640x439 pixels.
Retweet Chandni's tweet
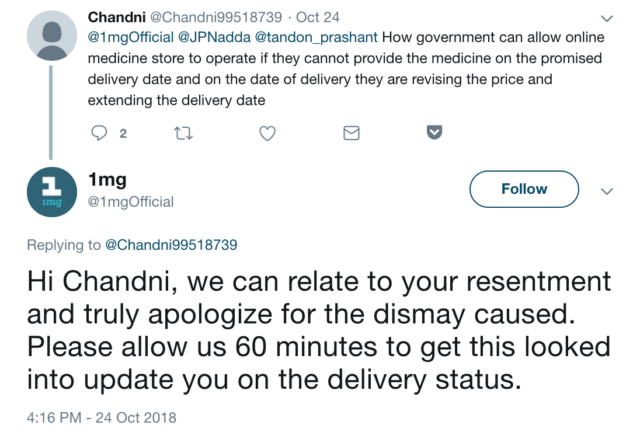[x=183, y=132]
